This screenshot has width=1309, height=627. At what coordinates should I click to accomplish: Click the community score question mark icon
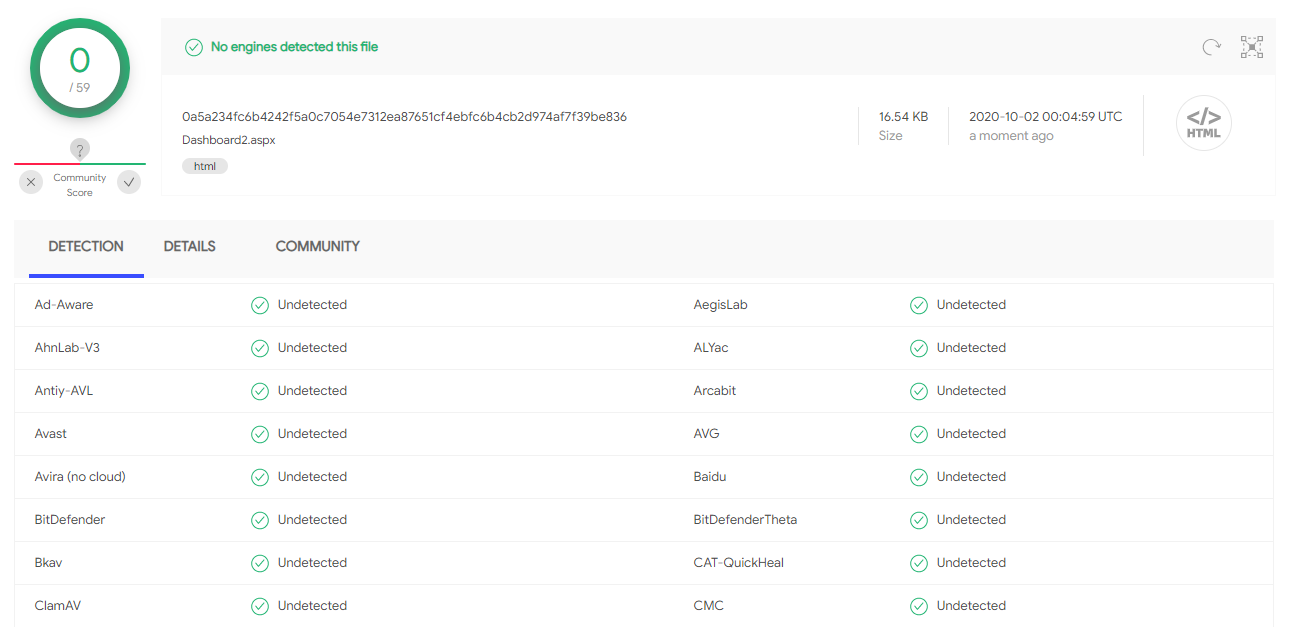[81, 150]
